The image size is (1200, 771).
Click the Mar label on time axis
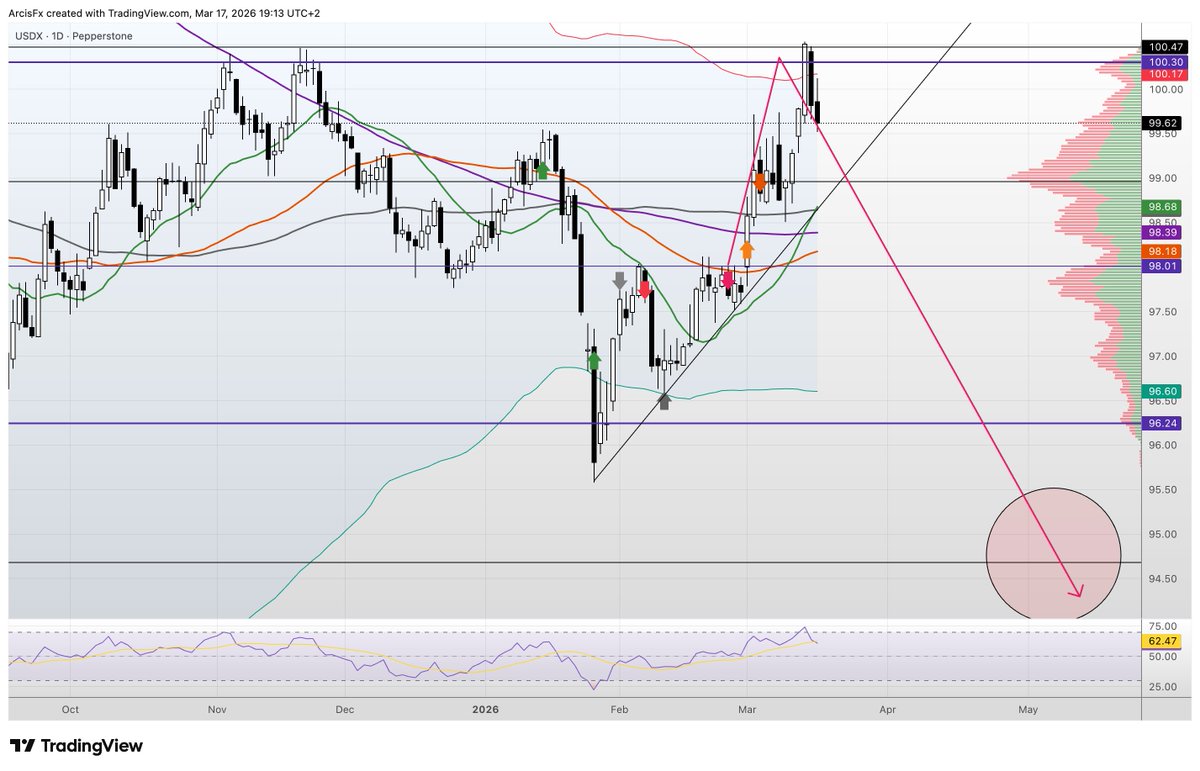coord(747,709)
